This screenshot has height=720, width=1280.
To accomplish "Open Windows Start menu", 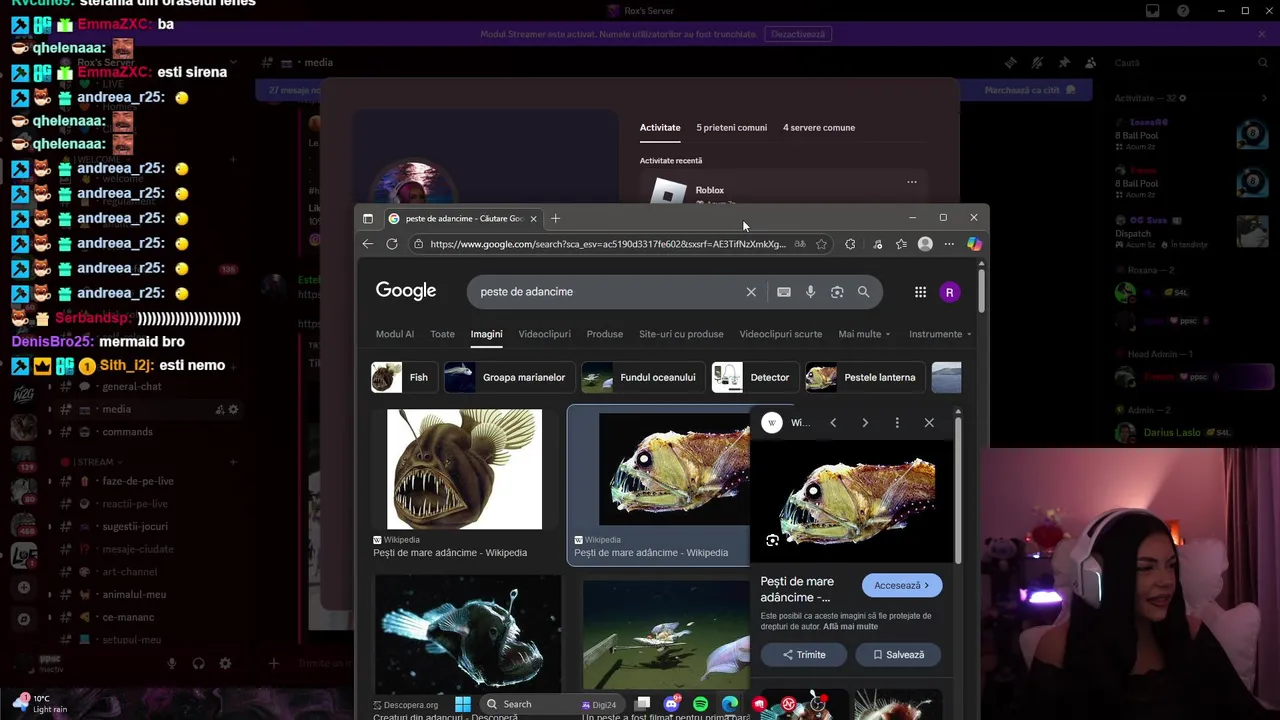I will (x=463, y=704).
